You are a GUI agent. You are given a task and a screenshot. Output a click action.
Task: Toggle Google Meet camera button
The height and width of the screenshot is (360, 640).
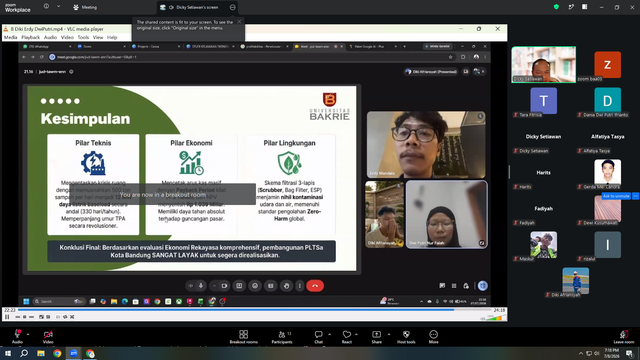point(224,286)
